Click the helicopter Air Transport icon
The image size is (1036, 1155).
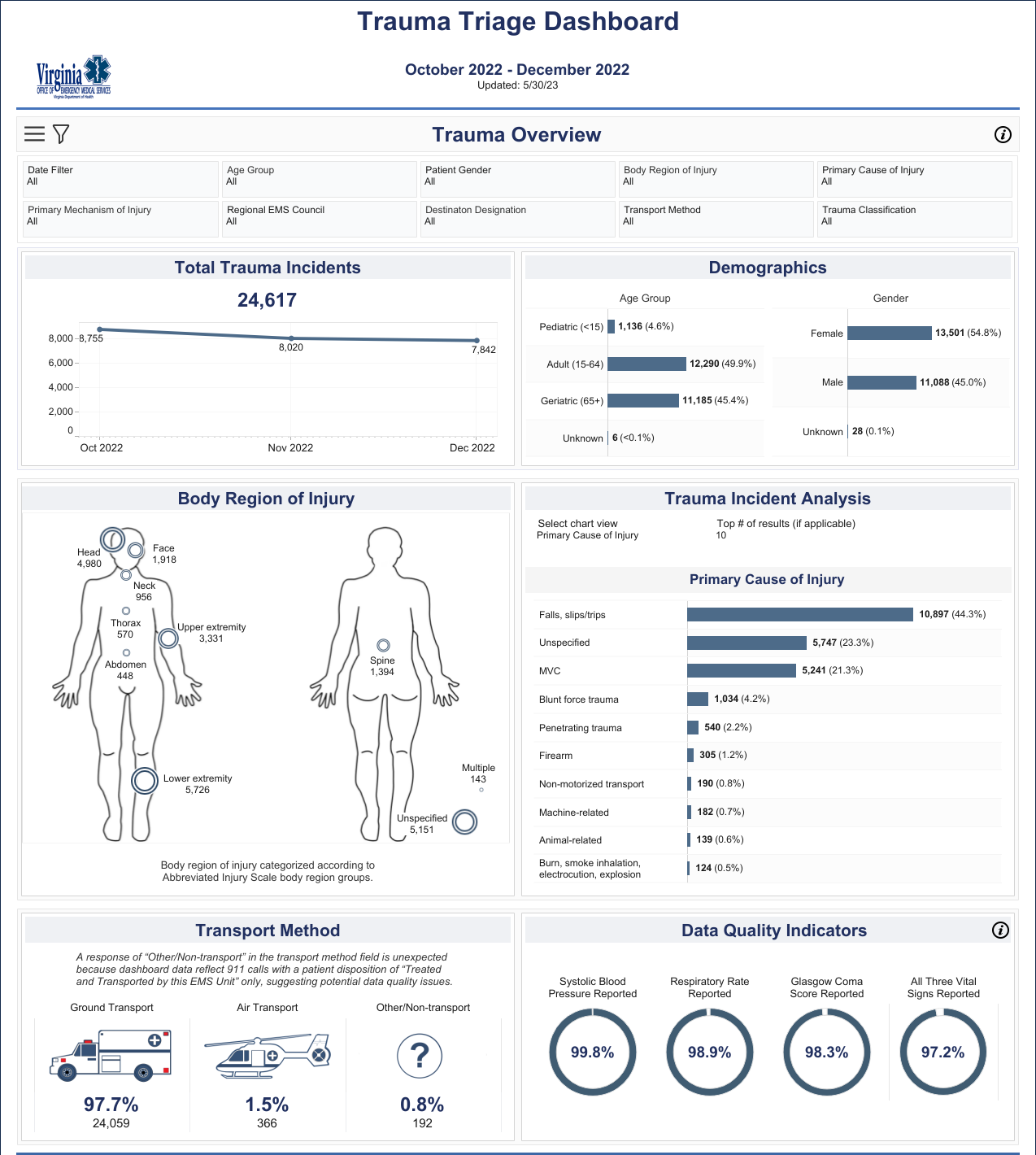tap(268, 1057)
